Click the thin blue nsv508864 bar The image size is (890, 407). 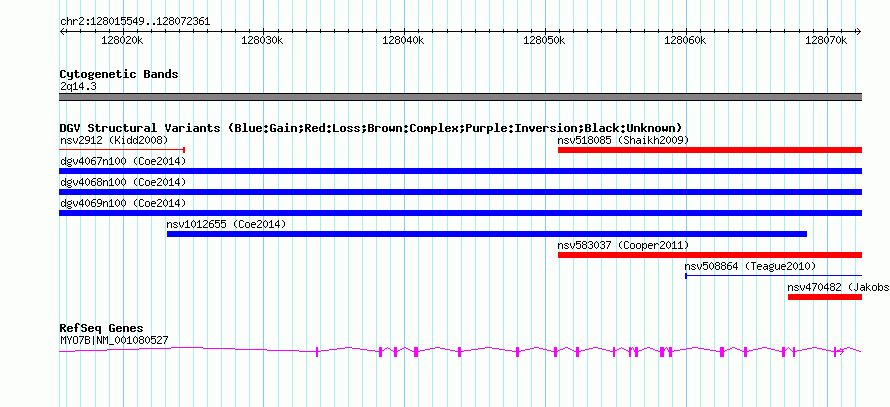click(x=774, y=276)
